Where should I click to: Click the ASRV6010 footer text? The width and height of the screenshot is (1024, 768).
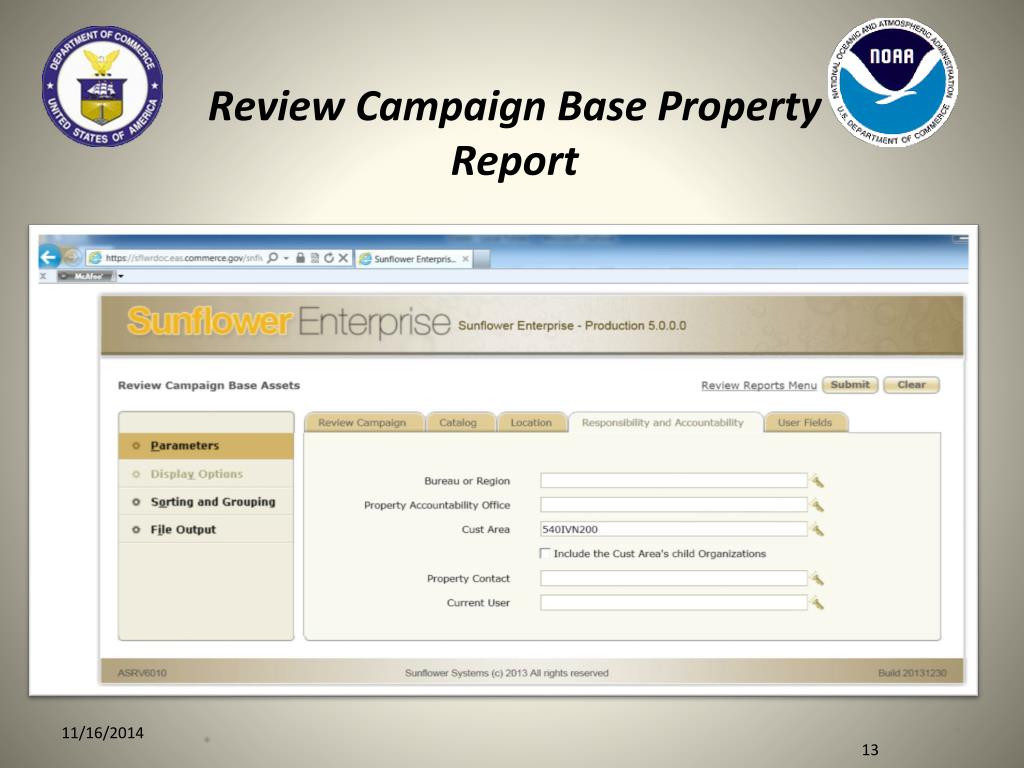pos(142,673)
